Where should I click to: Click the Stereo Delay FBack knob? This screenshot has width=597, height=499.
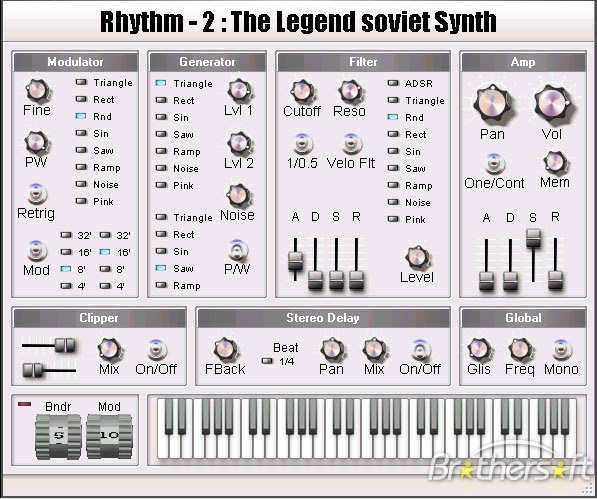click(x=225, y=349)
